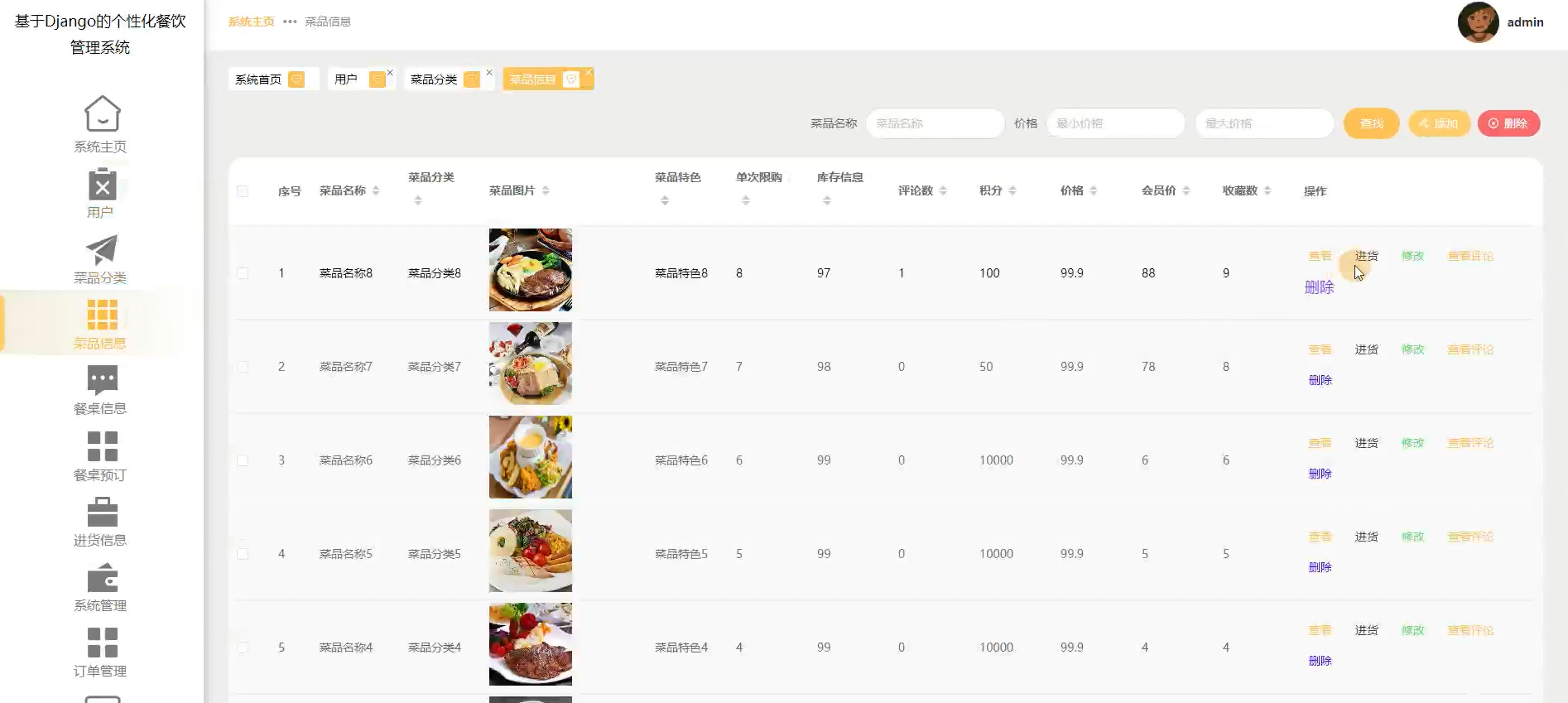Open dish image of 菜品名称6
This screenshot has height=703, width=1568.
[531, 457]
